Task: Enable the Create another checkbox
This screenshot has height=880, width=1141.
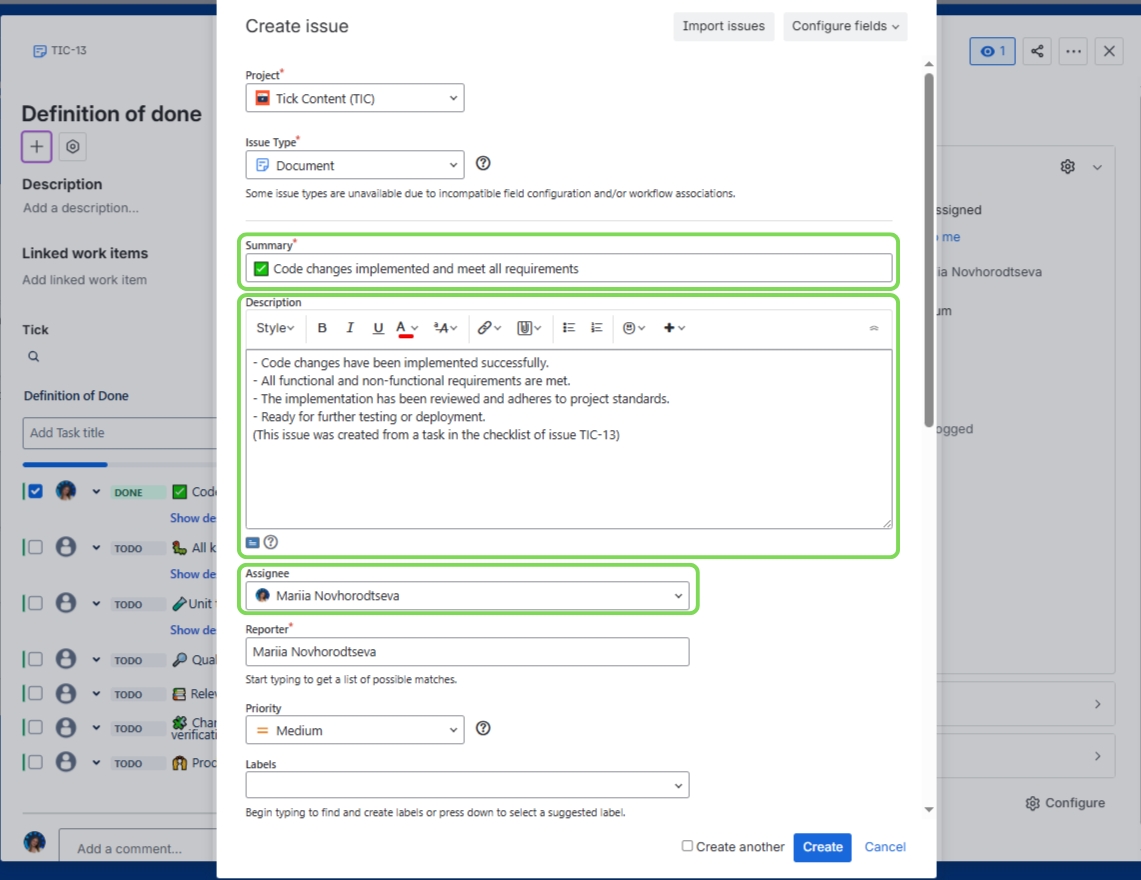Action: coord(687,847)
